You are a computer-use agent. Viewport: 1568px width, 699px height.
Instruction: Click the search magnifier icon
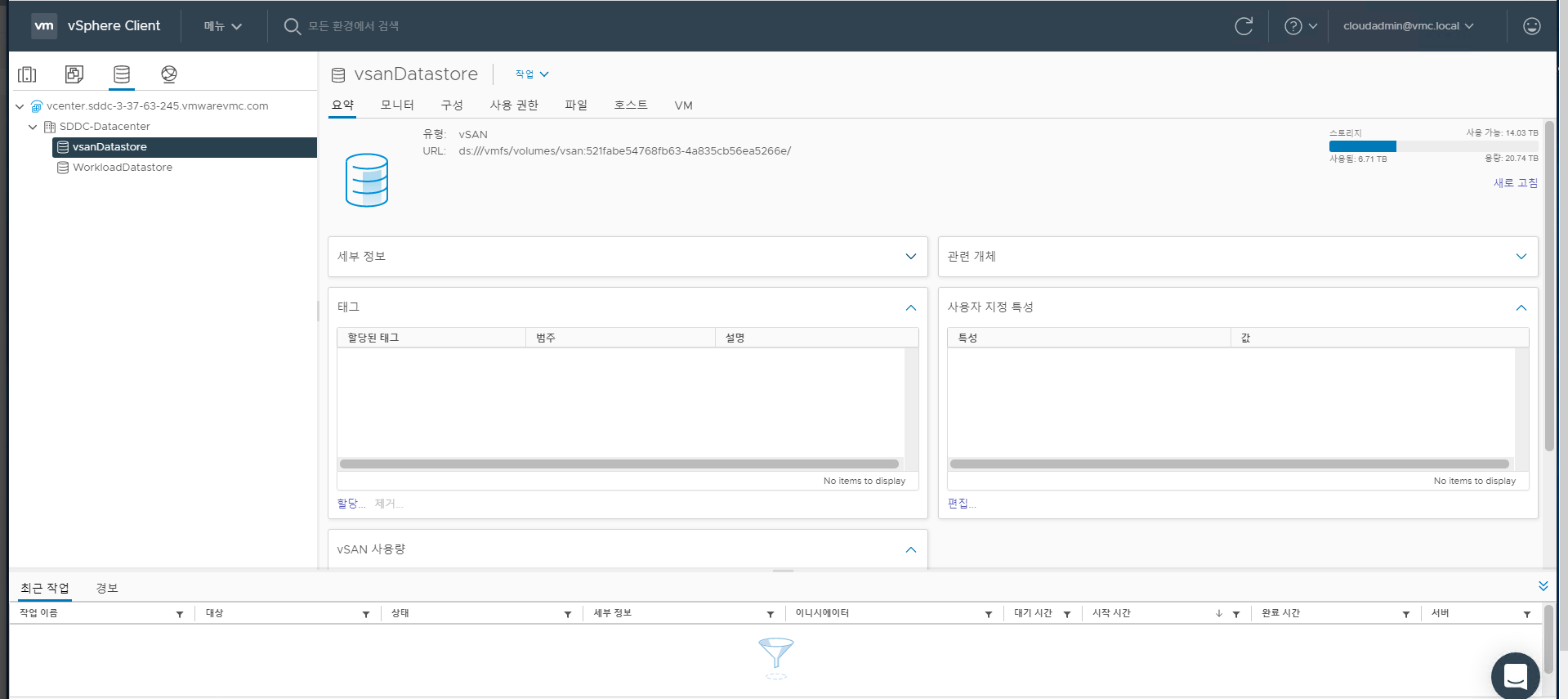tap(292, 26)
